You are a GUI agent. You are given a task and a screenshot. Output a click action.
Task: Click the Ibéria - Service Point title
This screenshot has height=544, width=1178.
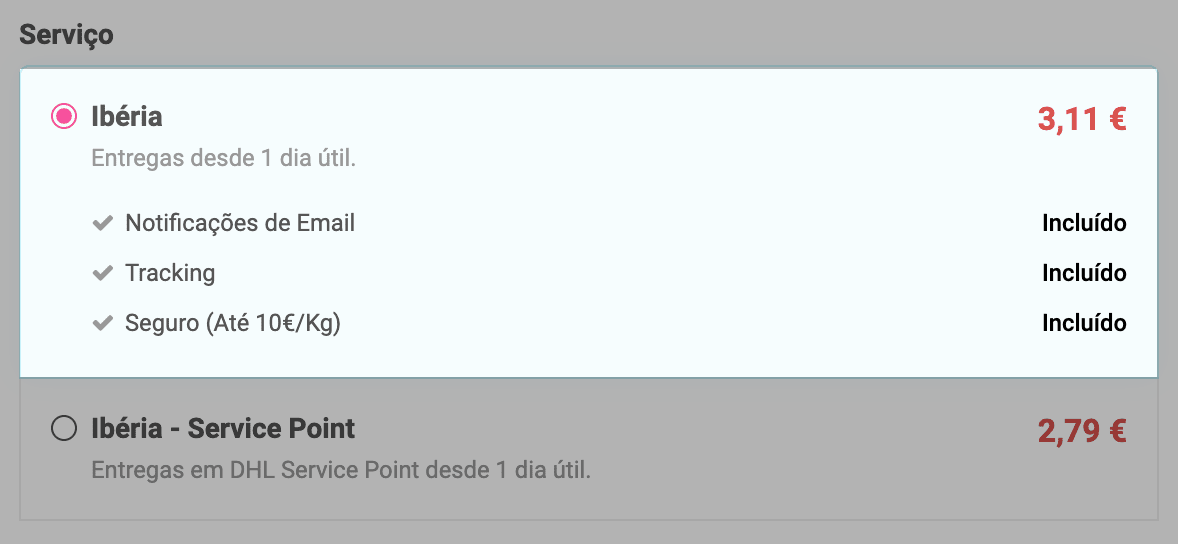point(223,429)
